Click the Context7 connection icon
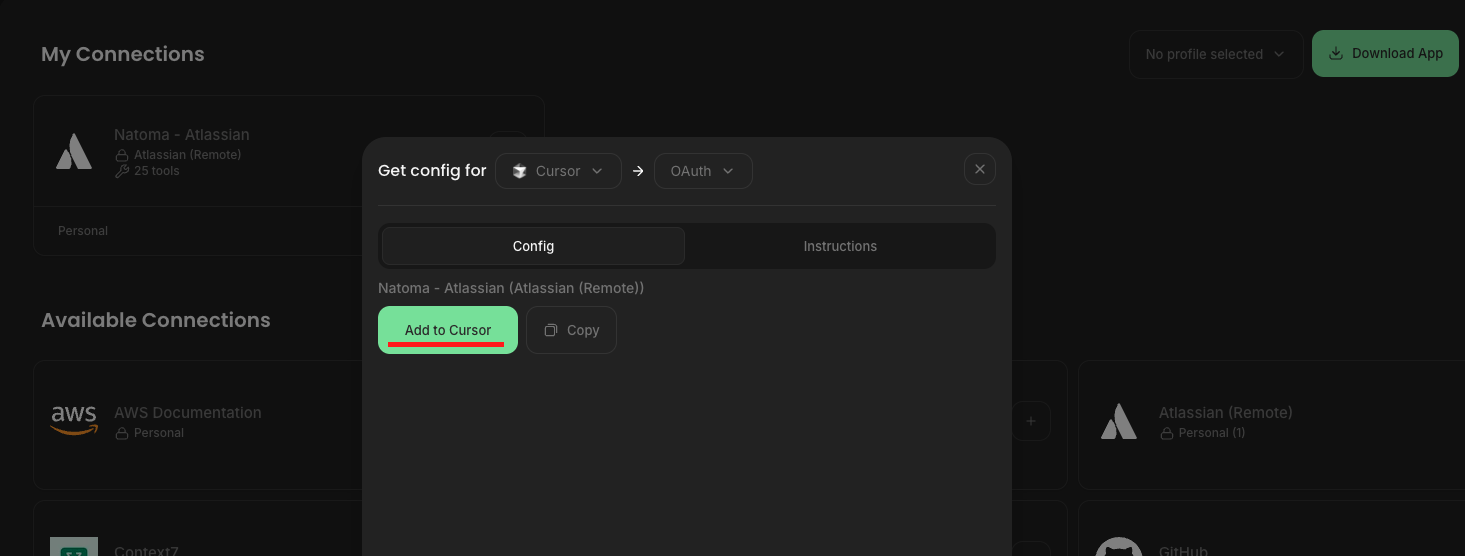1465x556 pixels. [74, 548]
